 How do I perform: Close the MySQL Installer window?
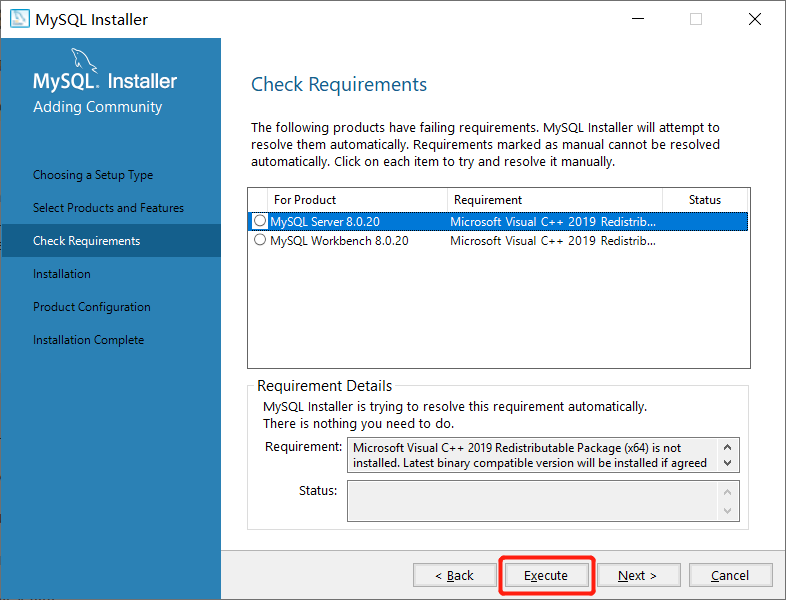(755, 19)
